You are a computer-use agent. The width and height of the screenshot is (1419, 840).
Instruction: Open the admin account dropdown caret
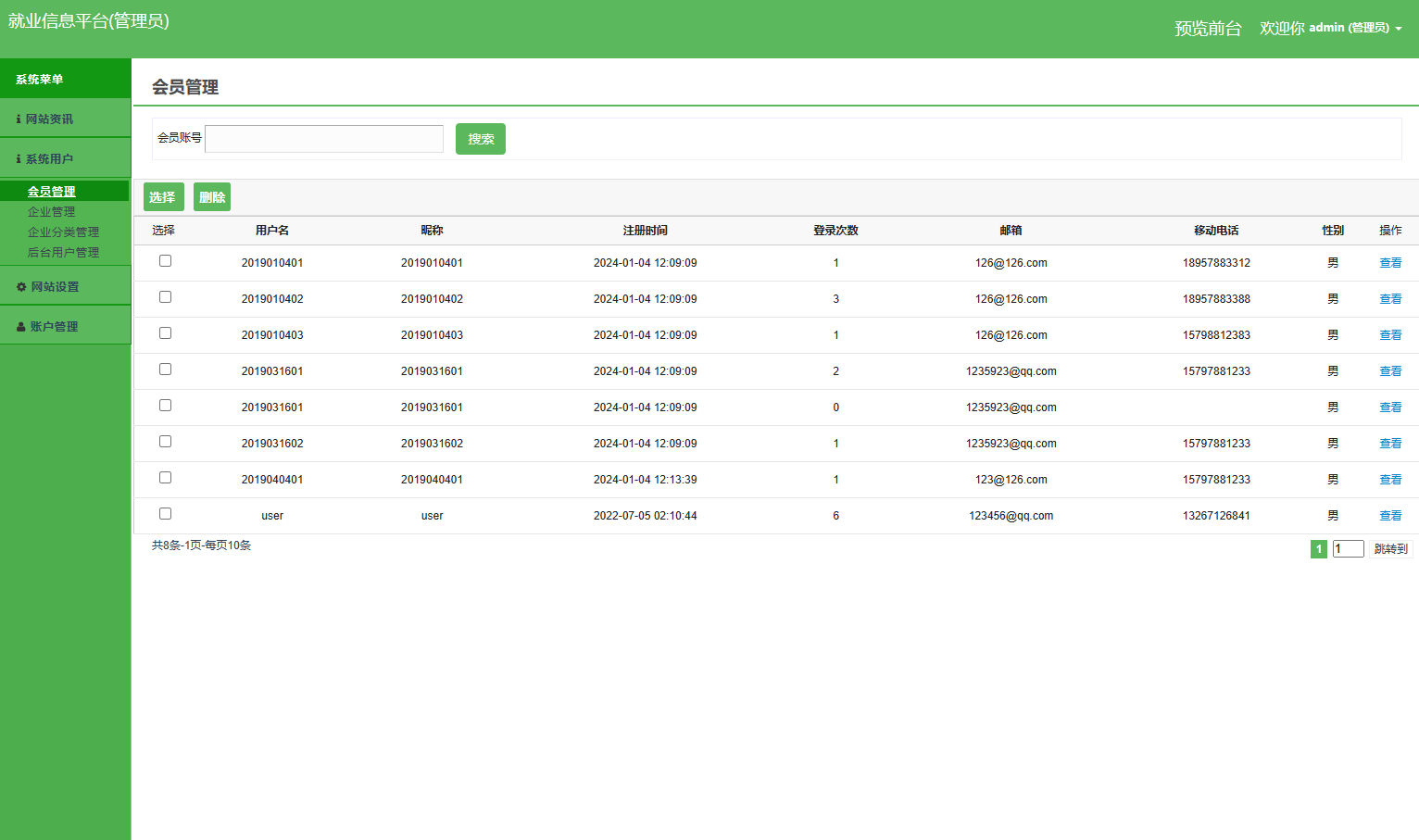pyautogui.click(x=1399, y=29)
